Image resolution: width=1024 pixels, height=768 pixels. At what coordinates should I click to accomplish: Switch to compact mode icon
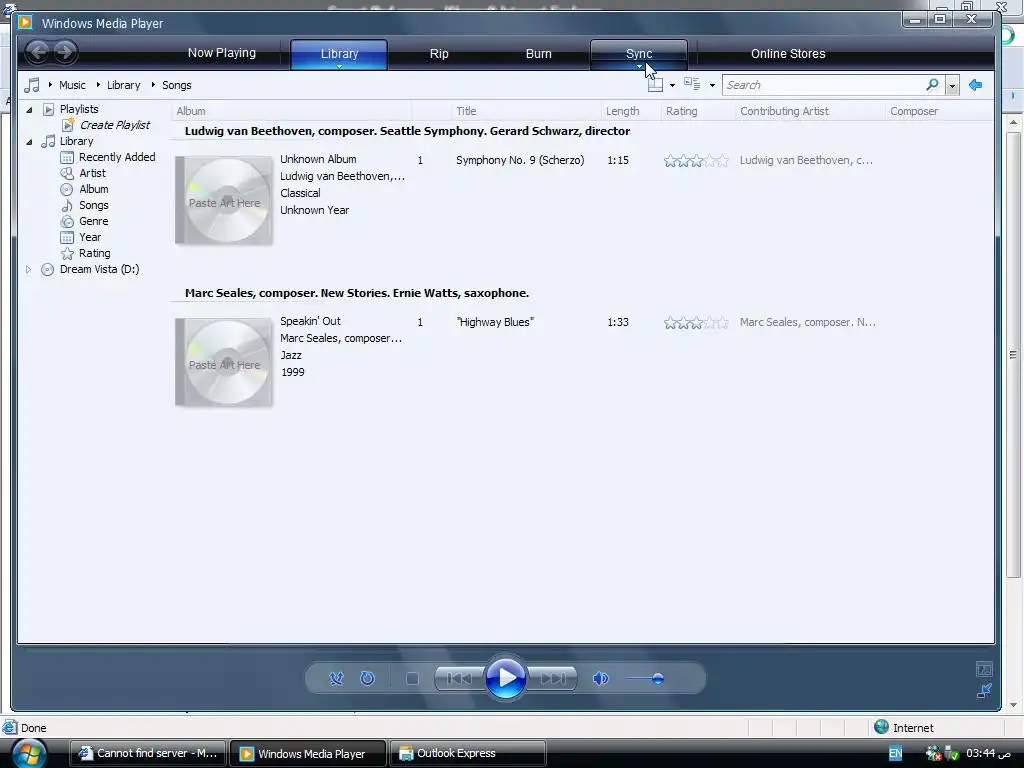984,690
